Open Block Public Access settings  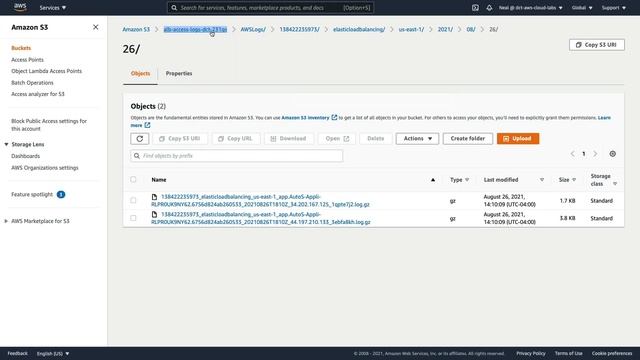point(49,125)
